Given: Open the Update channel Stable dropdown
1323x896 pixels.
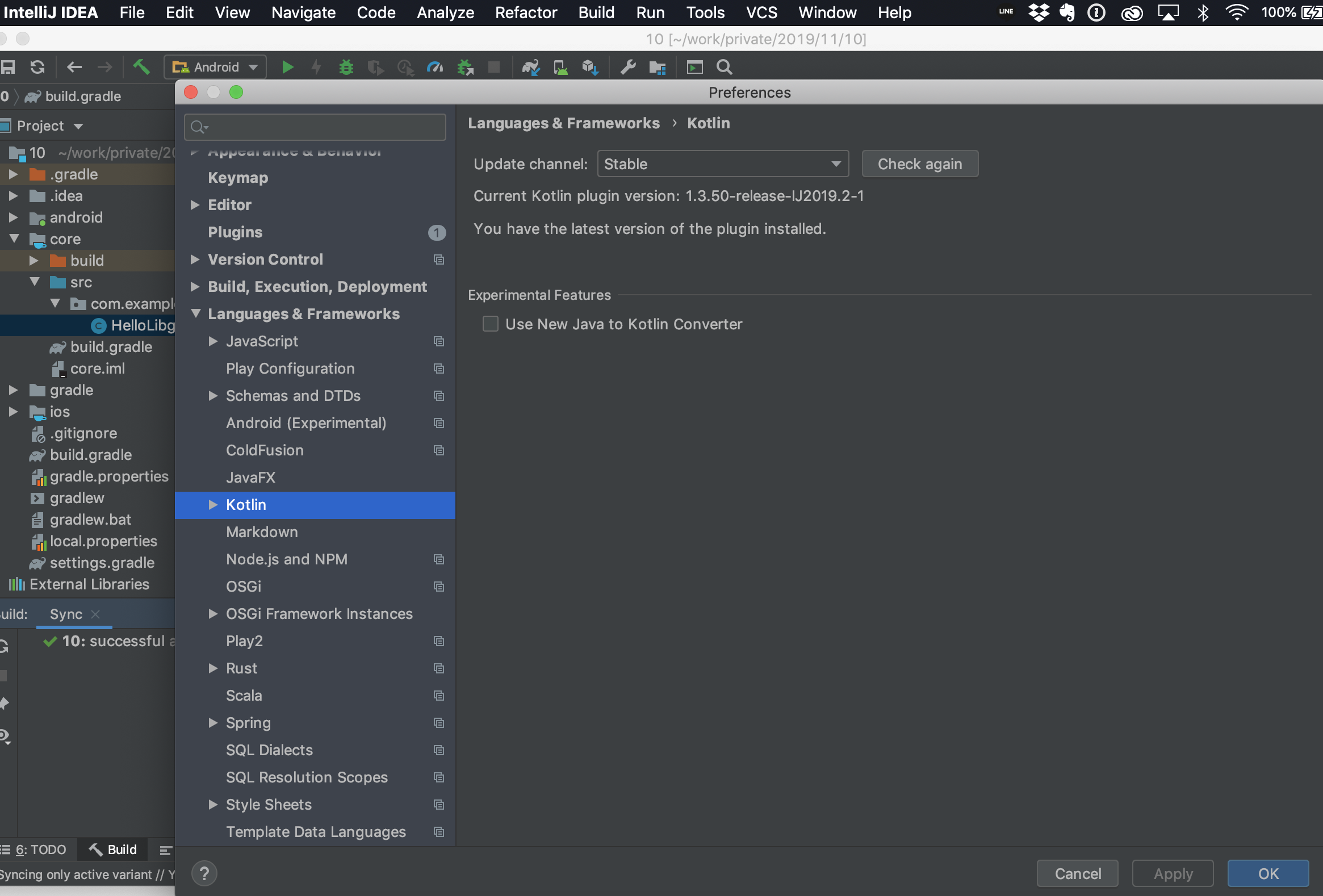Looking at the screenshot, I should pos(722,164).
